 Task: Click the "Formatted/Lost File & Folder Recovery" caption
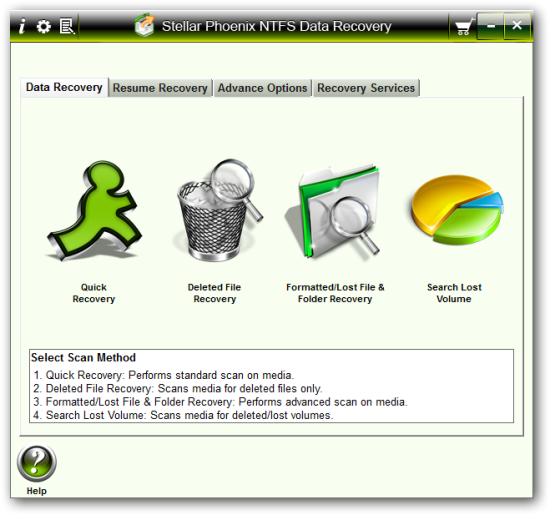335,293
